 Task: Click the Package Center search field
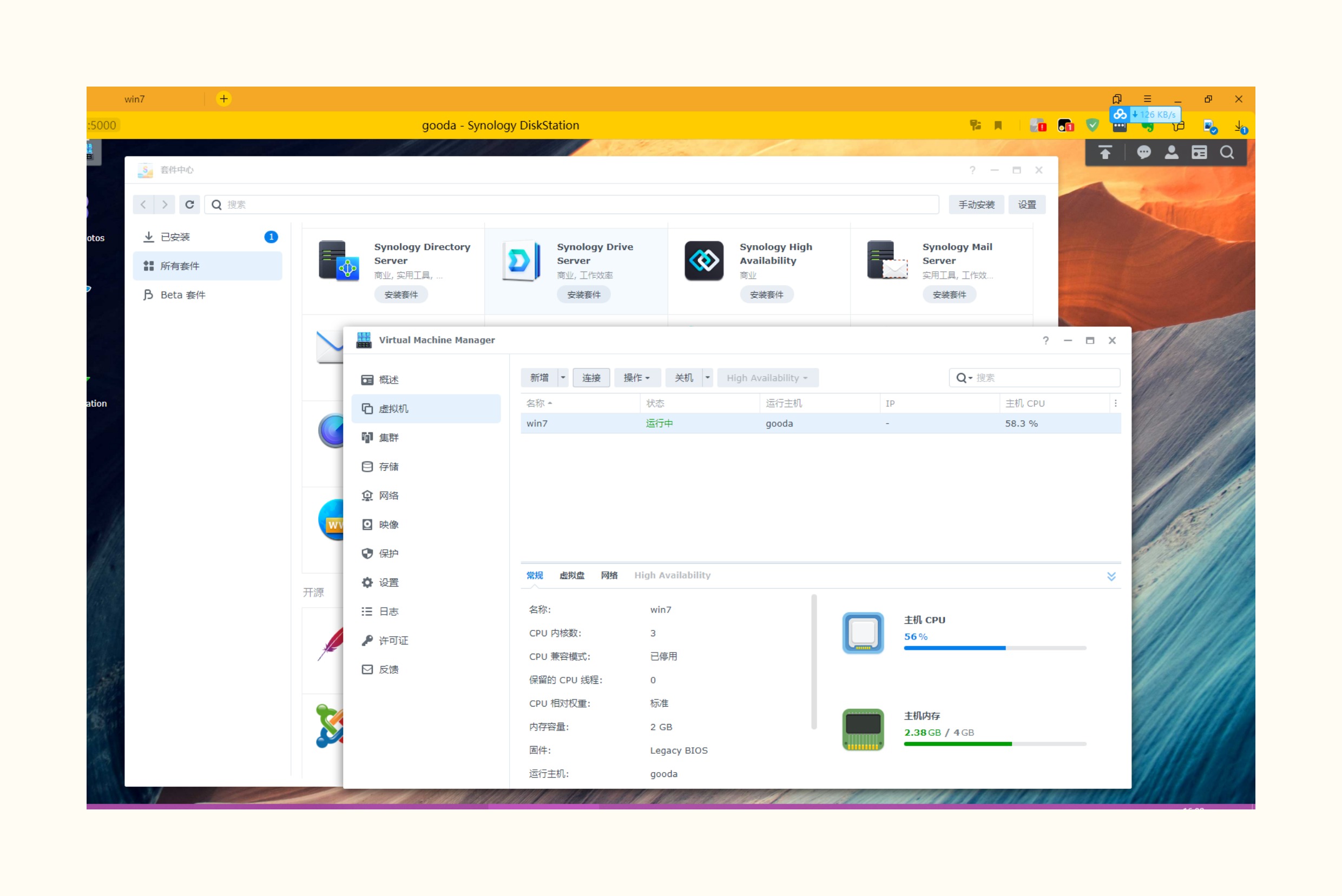click(571, 205)
